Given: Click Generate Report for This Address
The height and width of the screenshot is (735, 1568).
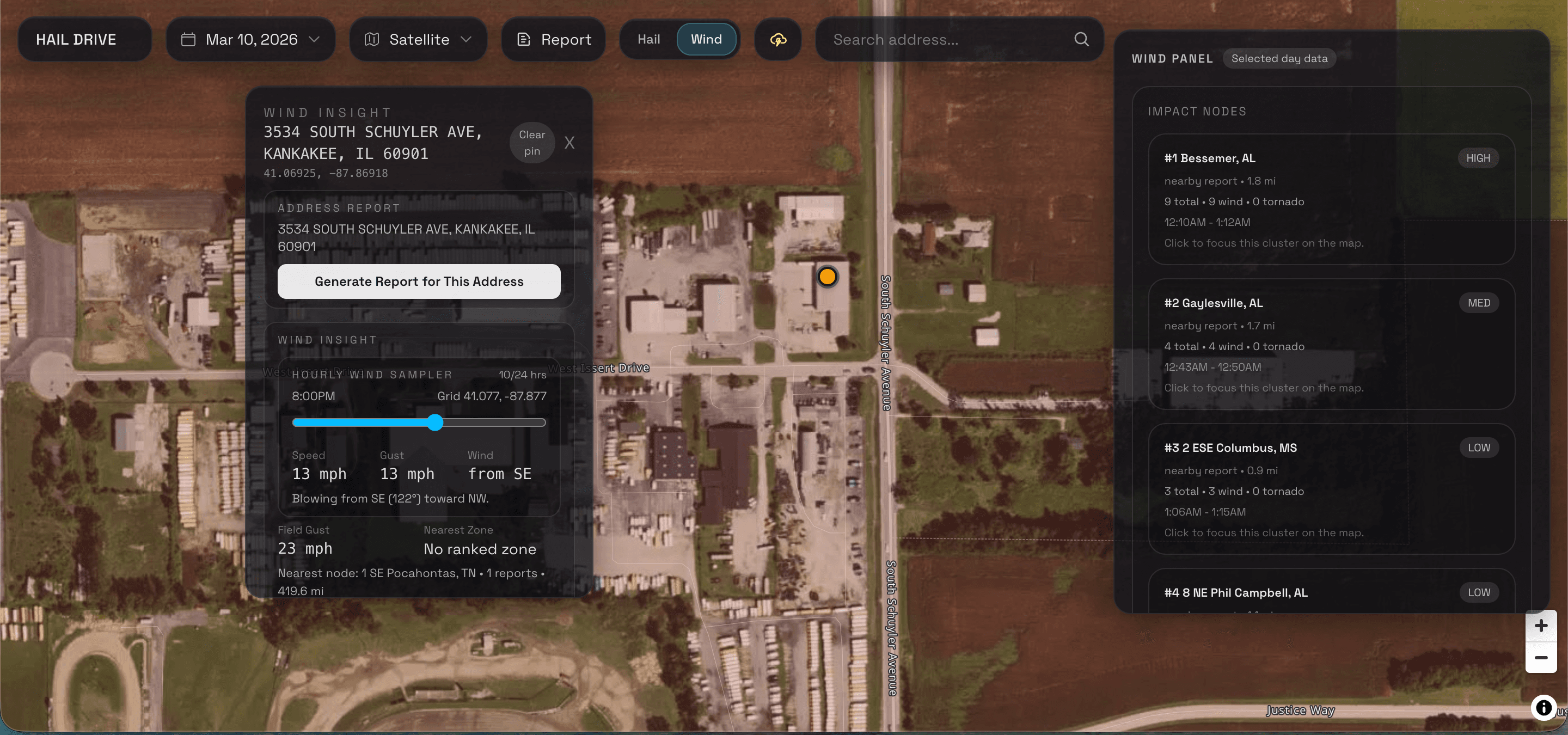Looking at the screenshot, I should click(x=419, y=281).
